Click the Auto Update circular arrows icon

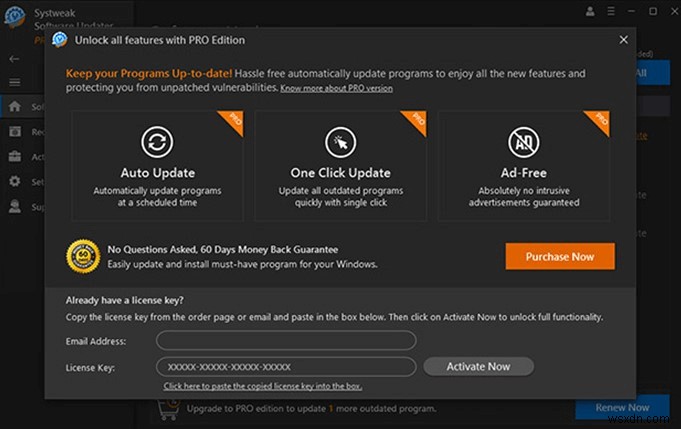[x=157, y=141]
